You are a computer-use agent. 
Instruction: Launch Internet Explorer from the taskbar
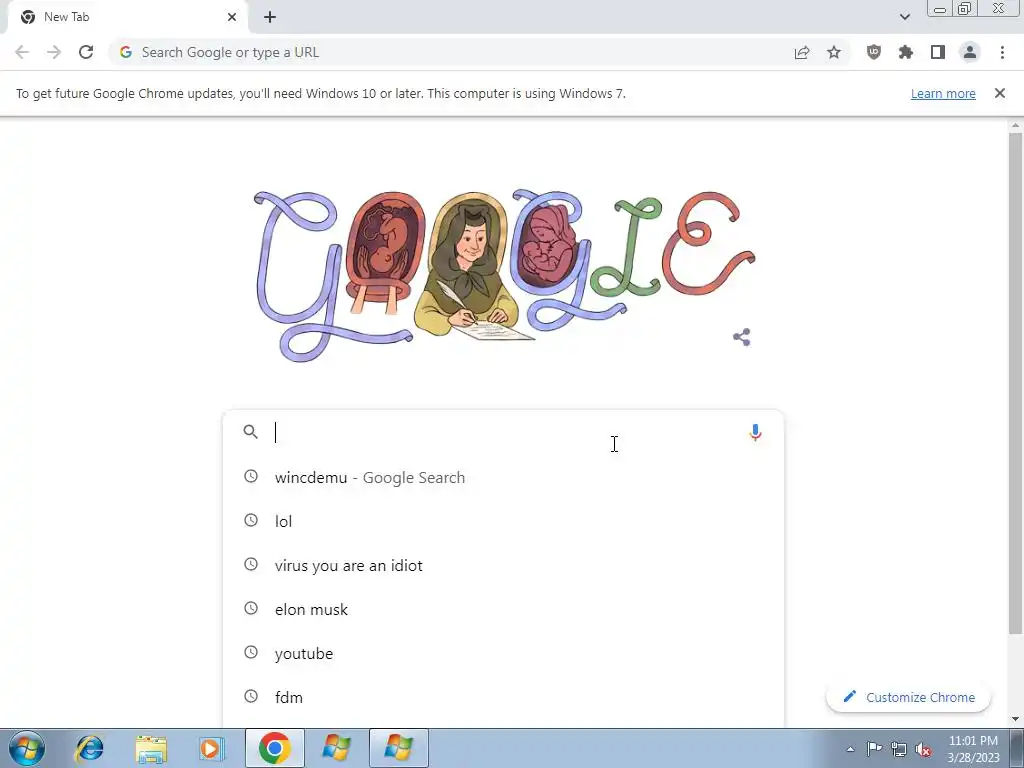coord(89,748)
